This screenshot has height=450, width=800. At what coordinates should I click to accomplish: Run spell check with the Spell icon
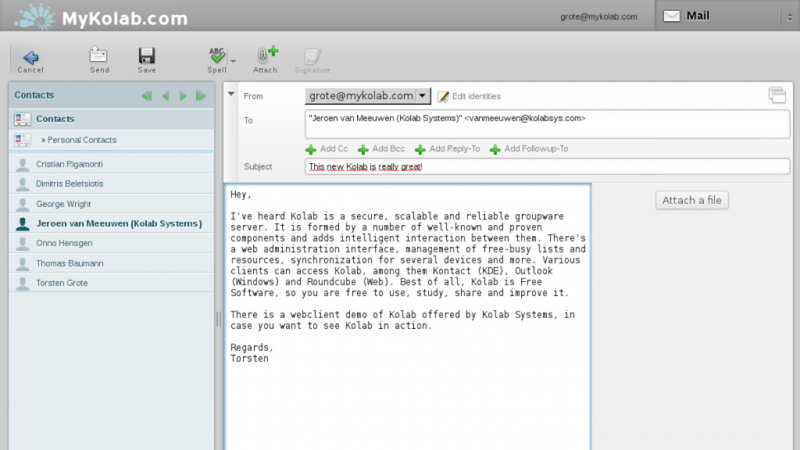(216, 55)
